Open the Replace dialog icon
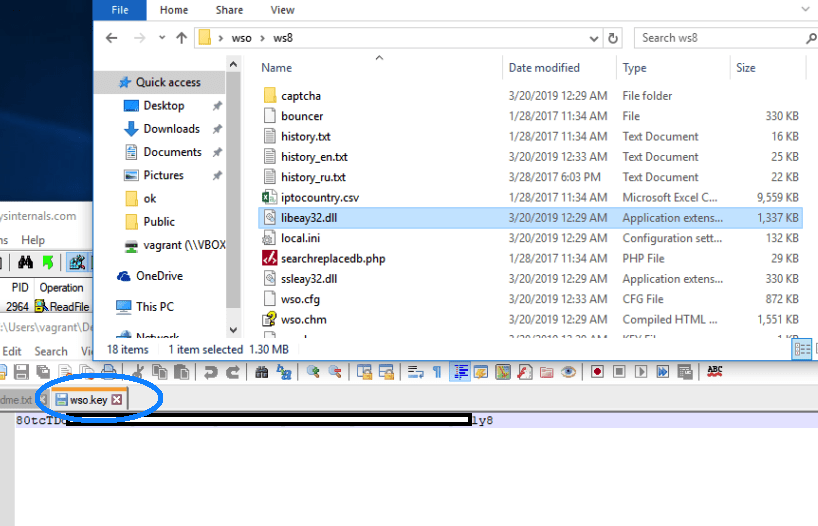Image resolution: width=818 pixels, height=526 pixels. pyautogui.click(x=284, y=372)
